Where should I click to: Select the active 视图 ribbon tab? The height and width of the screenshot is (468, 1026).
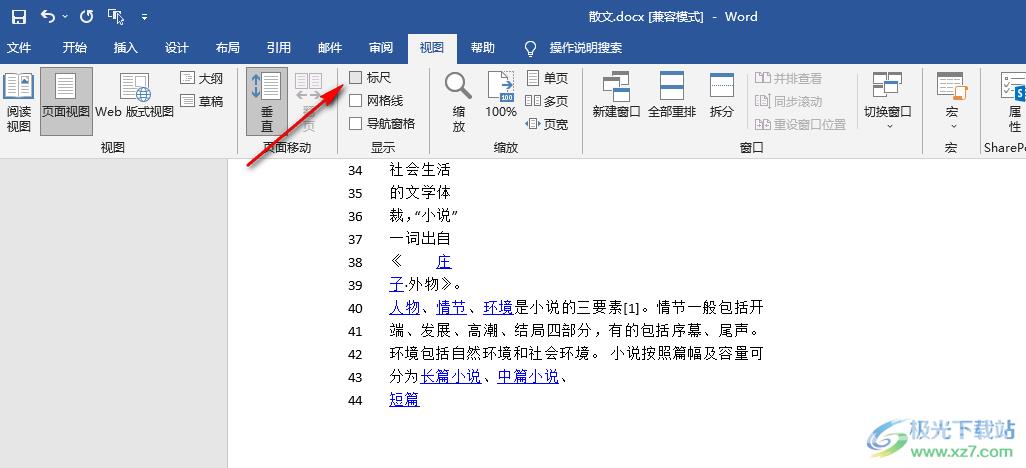[432, 48]
